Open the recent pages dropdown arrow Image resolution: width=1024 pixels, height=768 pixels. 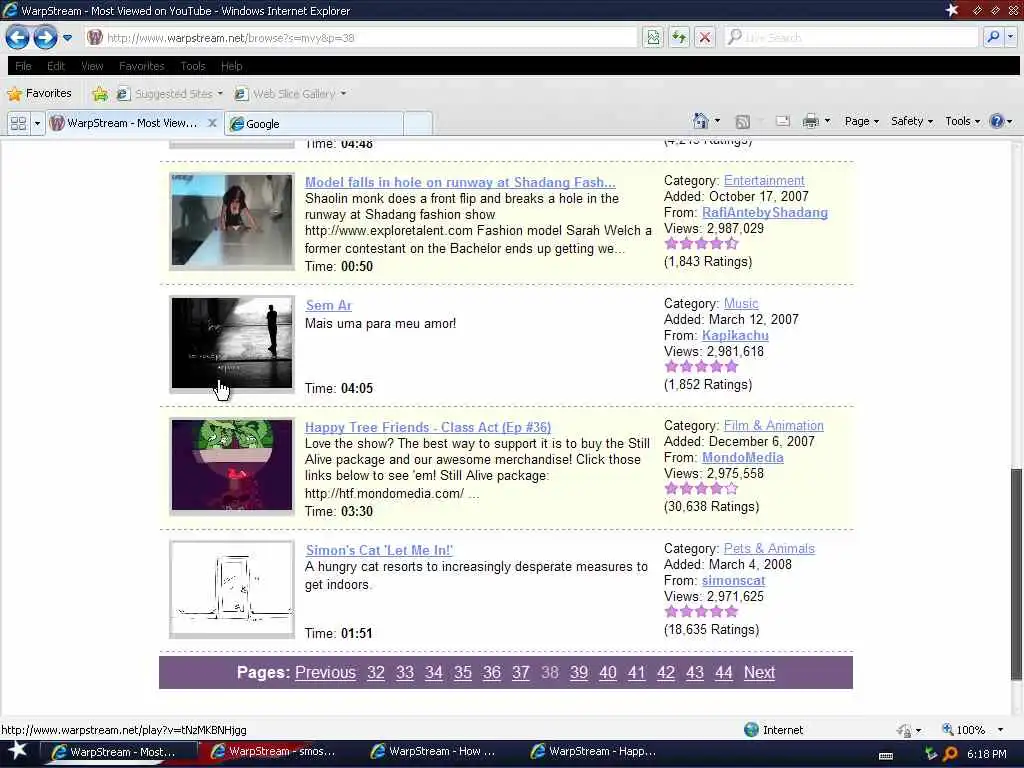[x=67, y=38]
